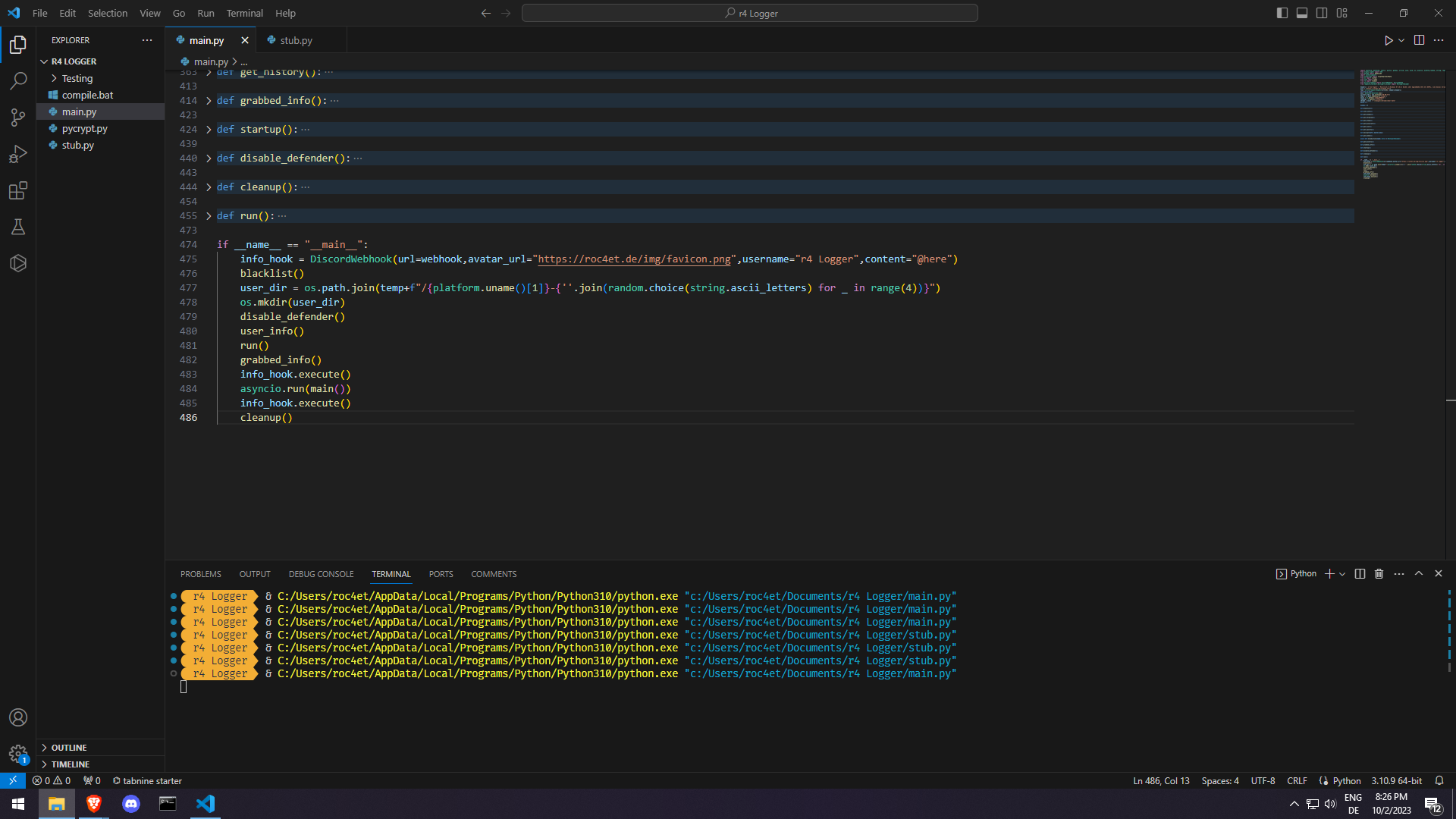Screen dimensions: 1456x819
Task: Maximize the terminal panel with caret
Action: tap(1419, 574)
